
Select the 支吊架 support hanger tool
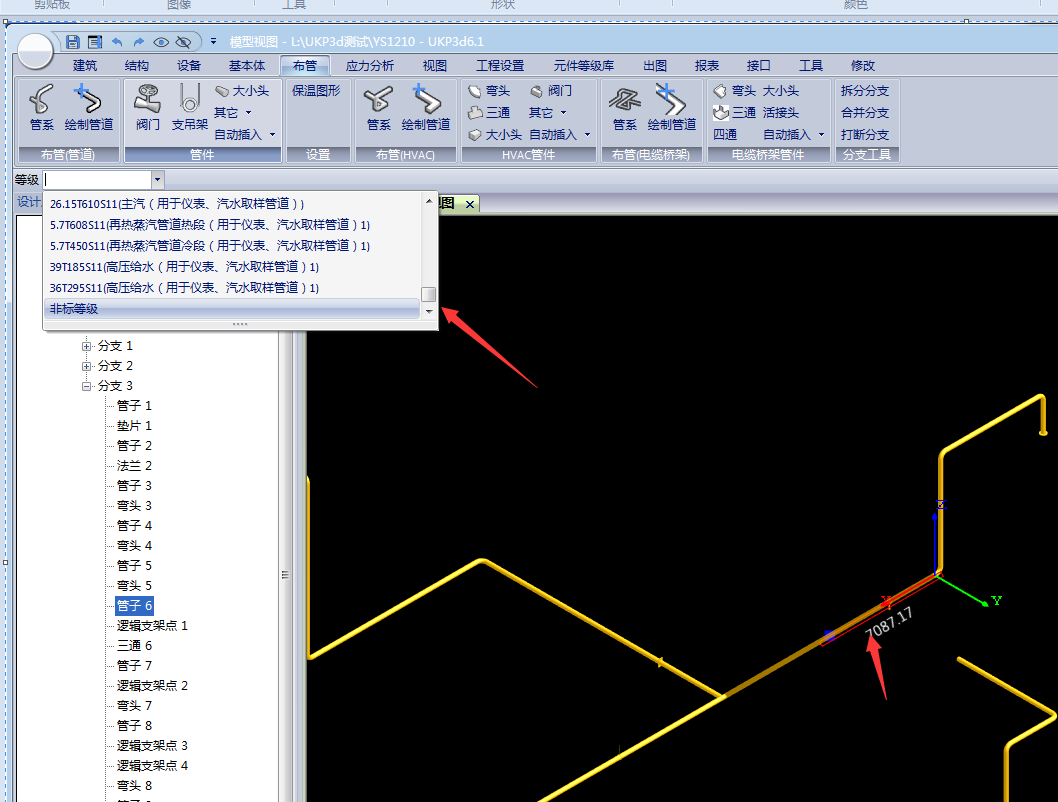[x=189, y=108]
